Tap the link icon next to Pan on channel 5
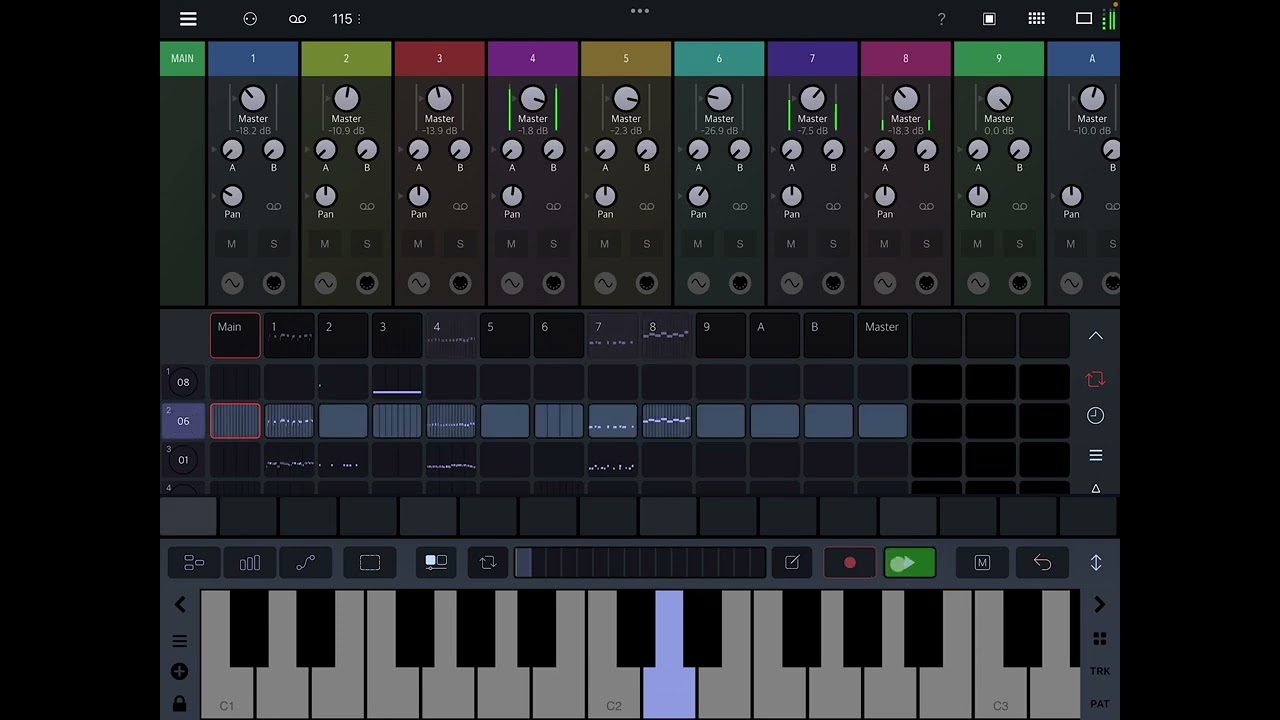The width and height of the screenshot is (1280, 720). point(647,207)
